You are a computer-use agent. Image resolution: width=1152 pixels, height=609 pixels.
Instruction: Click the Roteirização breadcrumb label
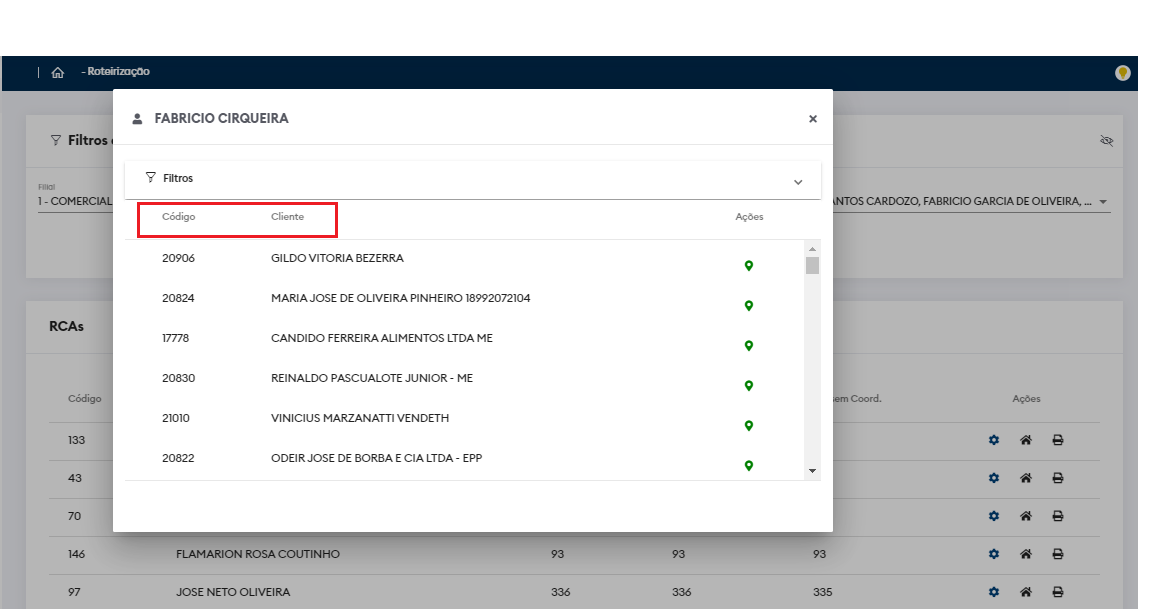point(120,72)
